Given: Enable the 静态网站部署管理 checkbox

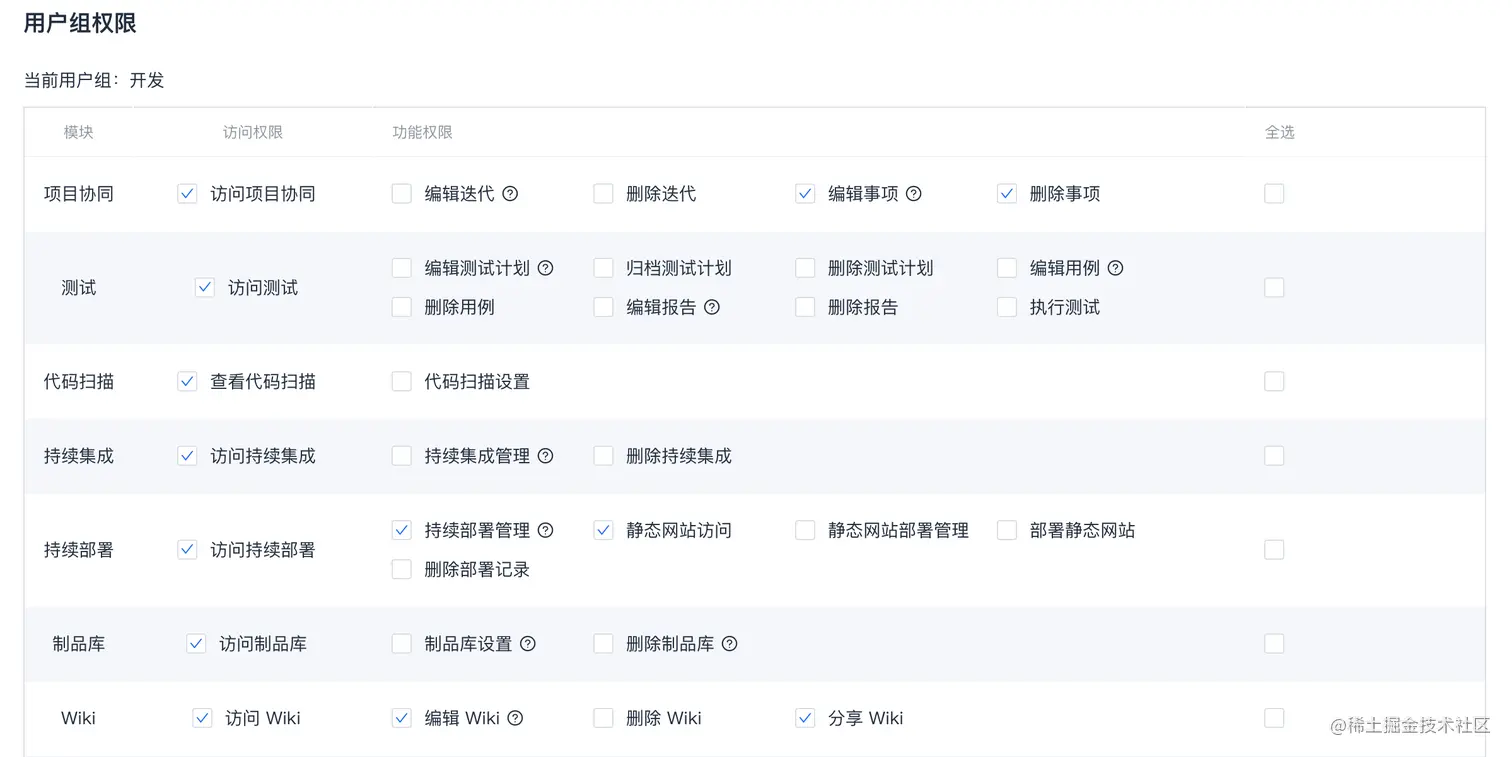Looking at the screenshot, I should click(805, 530).
